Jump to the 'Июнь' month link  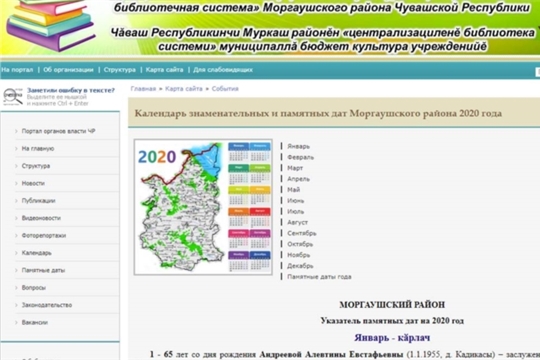(295, 201)
